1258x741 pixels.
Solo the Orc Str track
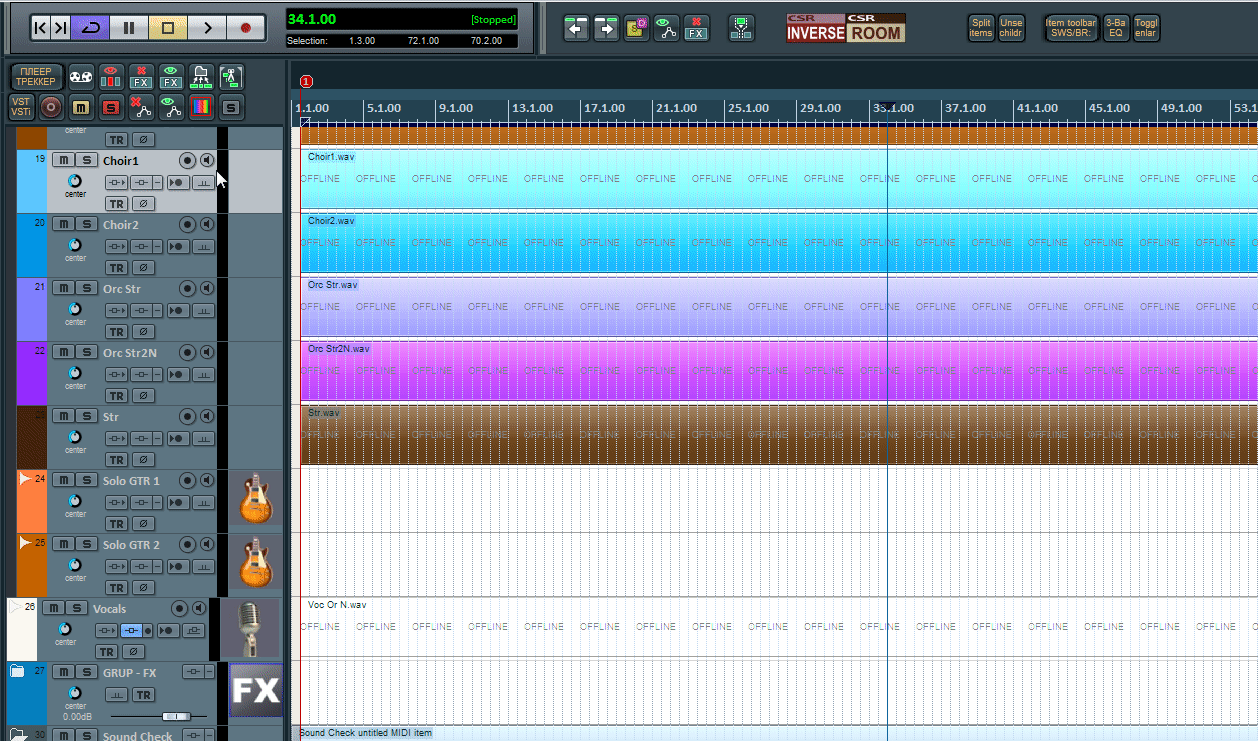pyautogui.click(x=88, y=289)
